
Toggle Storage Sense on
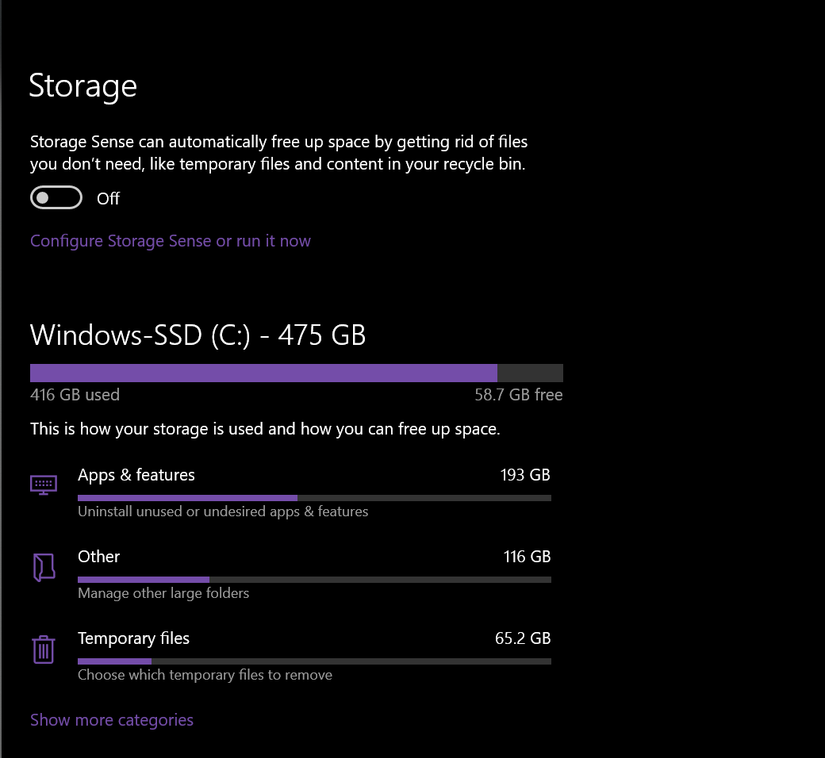[56, 197]
